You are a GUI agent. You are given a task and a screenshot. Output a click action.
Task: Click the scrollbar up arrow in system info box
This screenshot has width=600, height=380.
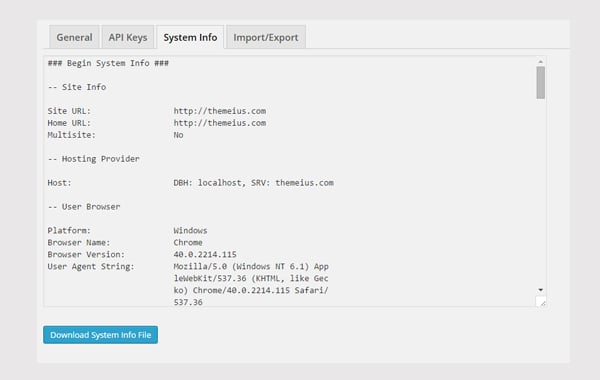(540, 62)
